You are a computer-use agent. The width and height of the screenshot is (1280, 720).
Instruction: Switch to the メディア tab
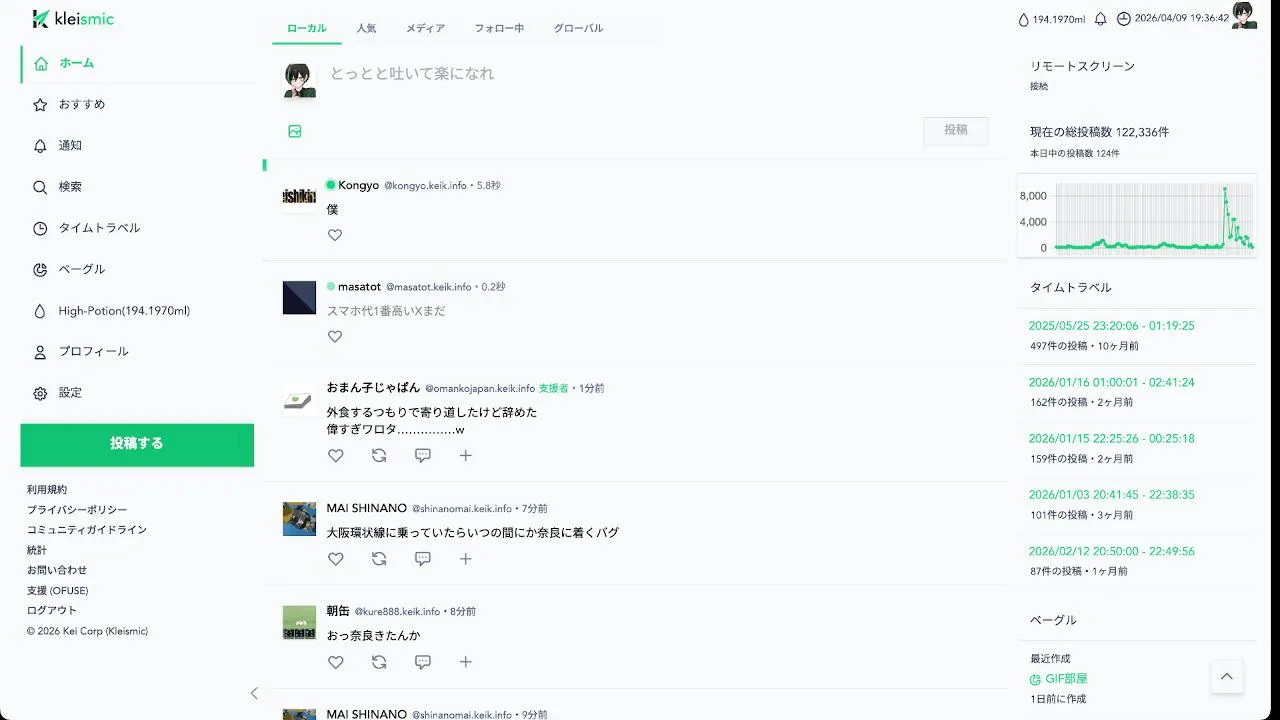425,28
